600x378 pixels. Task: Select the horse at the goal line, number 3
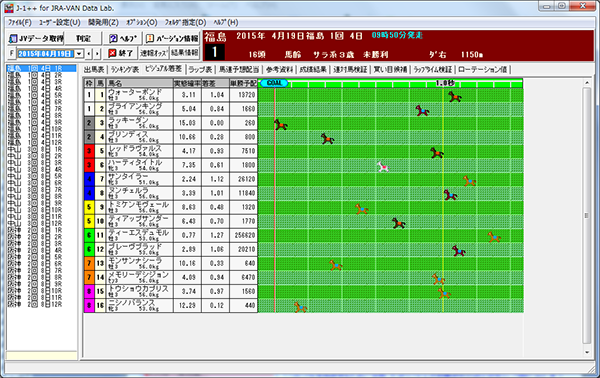(280, 125)
